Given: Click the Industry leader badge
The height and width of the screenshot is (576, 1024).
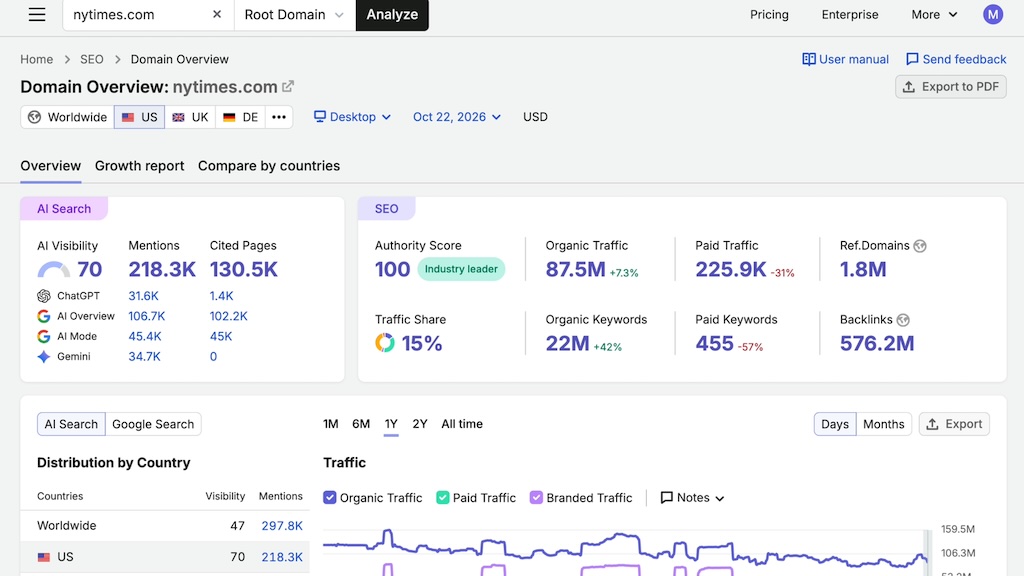Looking at the screenshot, I should [461, 269].
